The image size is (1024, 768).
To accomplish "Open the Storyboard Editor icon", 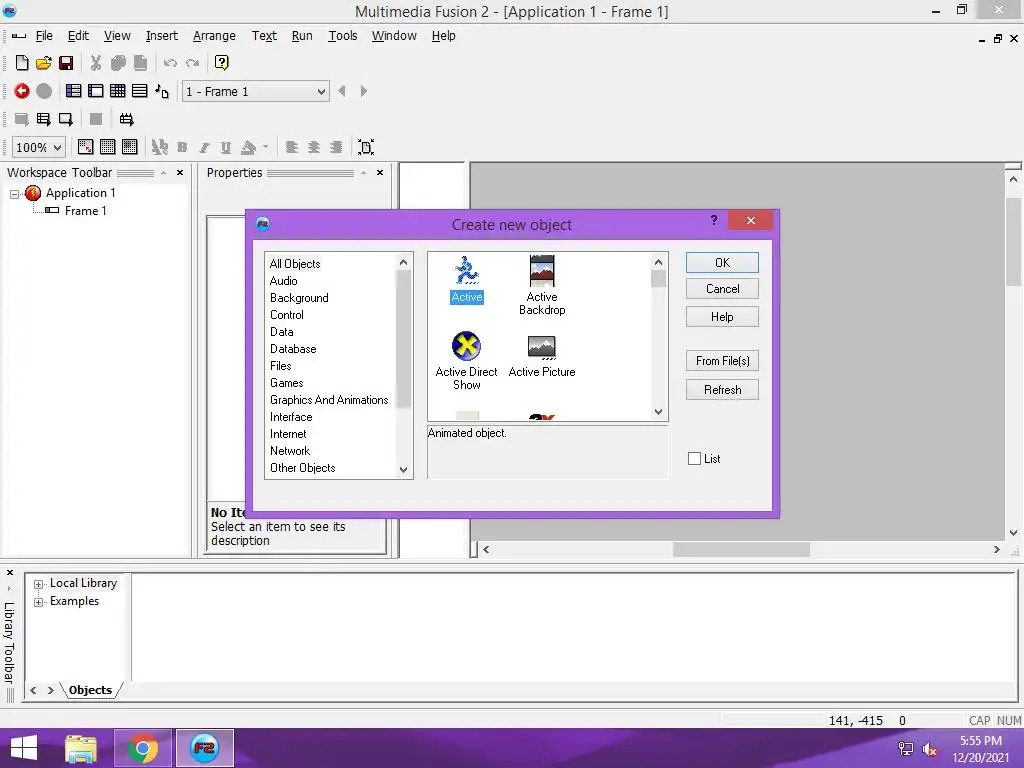I will tap(74, 91).
